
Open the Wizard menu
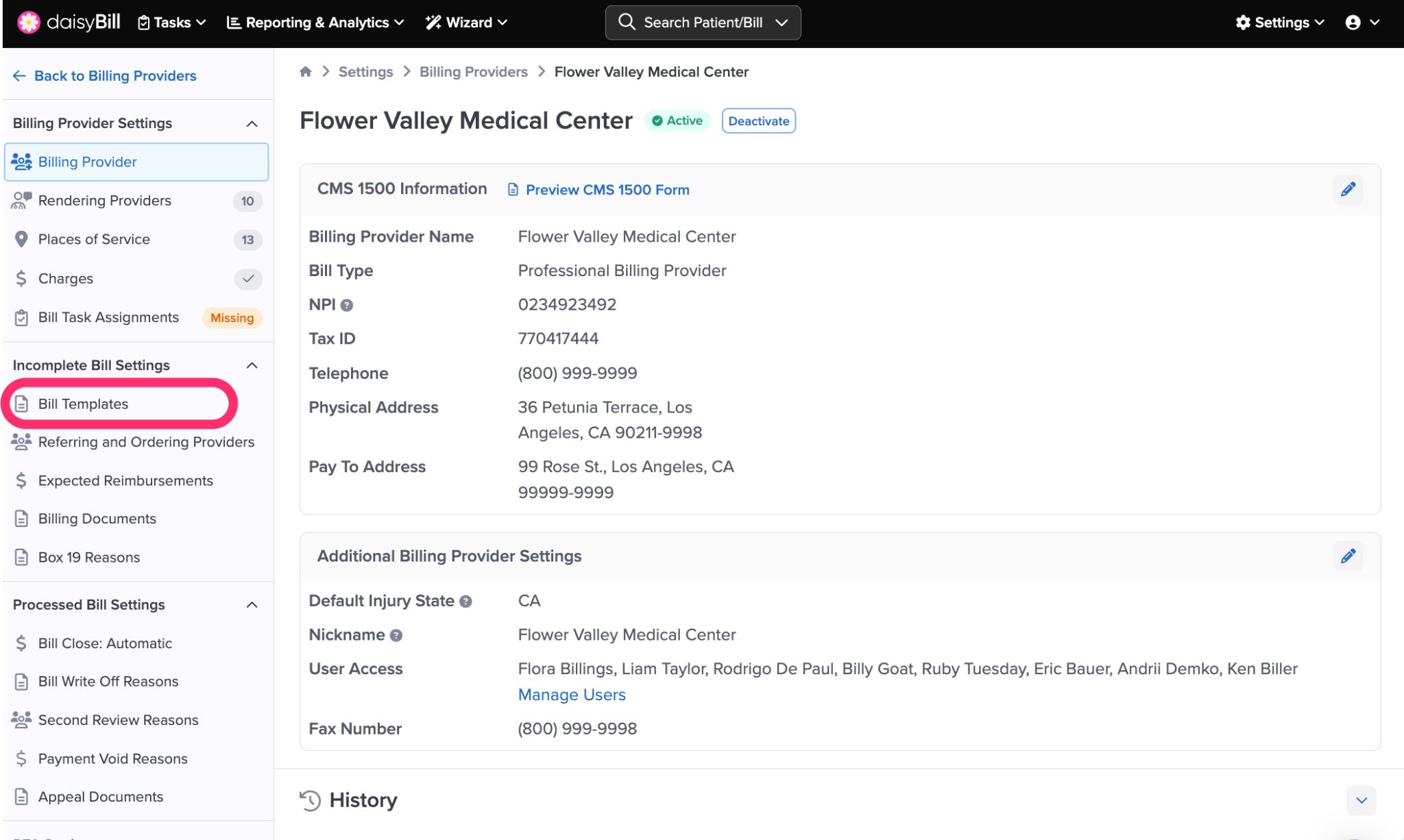point(467,23)
